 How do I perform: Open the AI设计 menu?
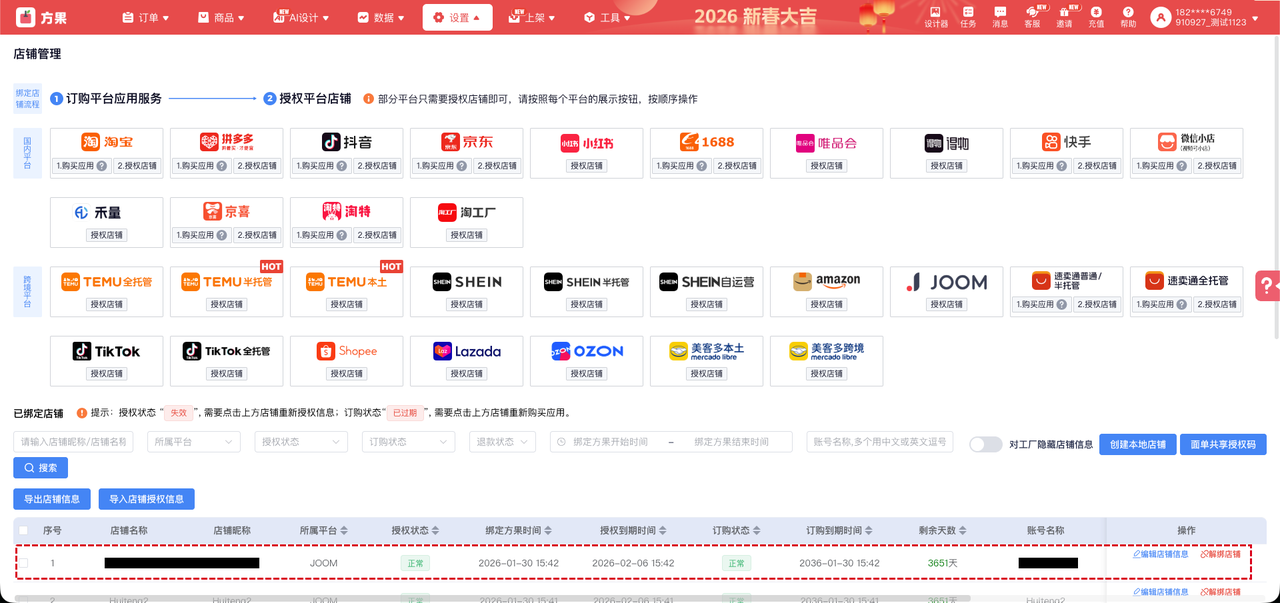click(x=301, y=17)
